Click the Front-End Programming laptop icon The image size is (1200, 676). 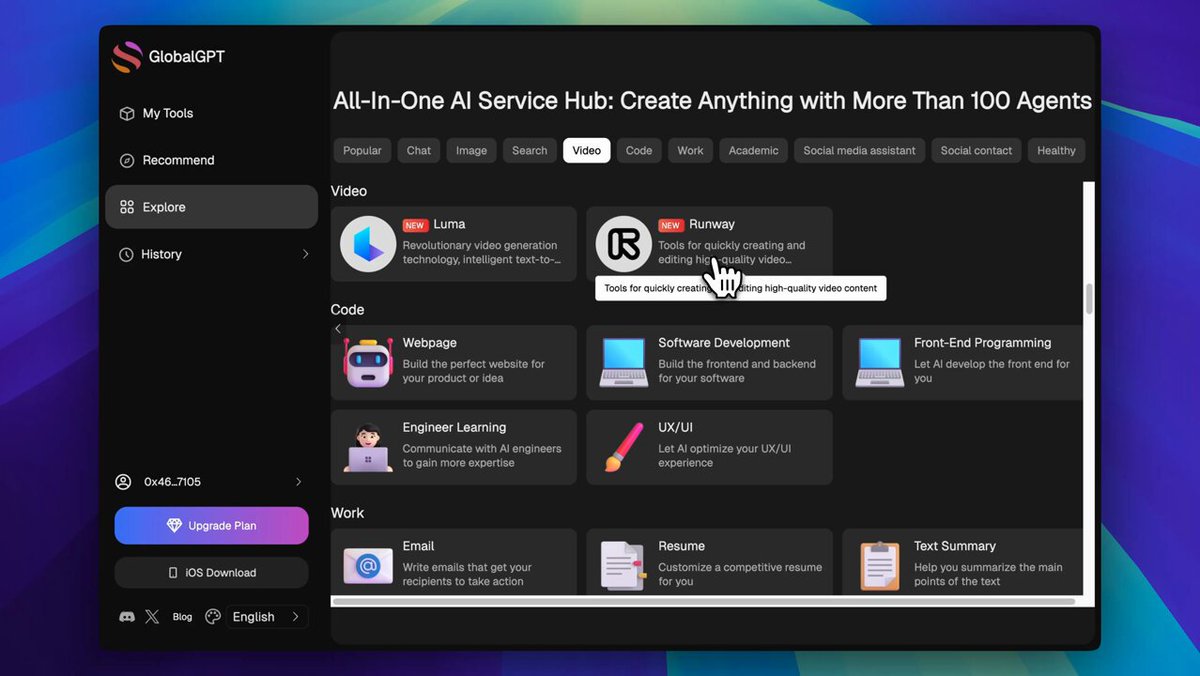point(880,362)
